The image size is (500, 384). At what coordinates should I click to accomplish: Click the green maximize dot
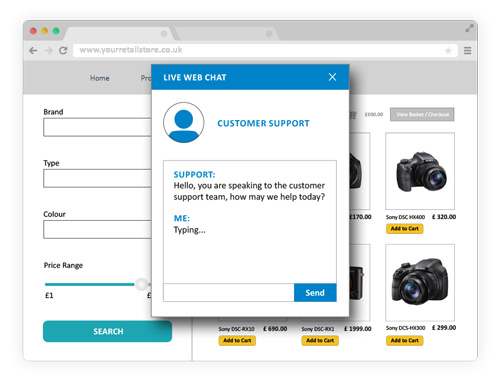[56, 31]
